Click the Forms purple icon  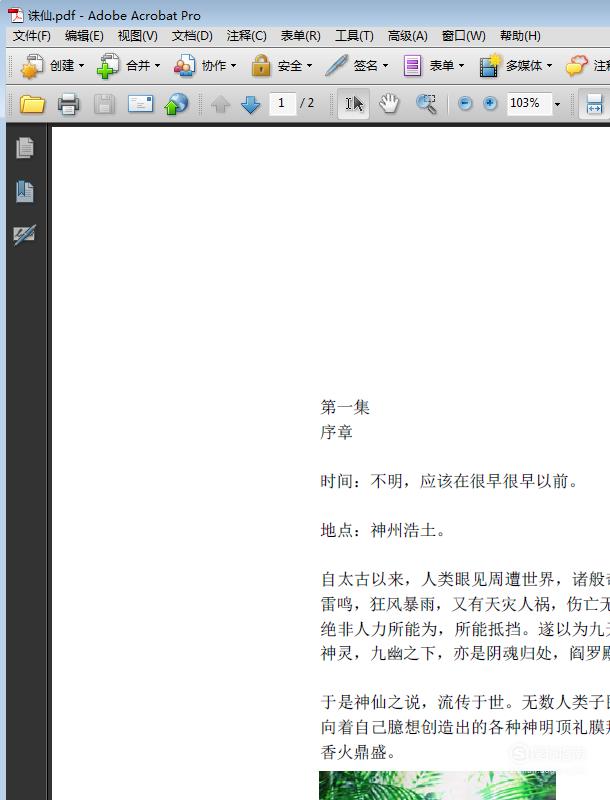(412, 66)
